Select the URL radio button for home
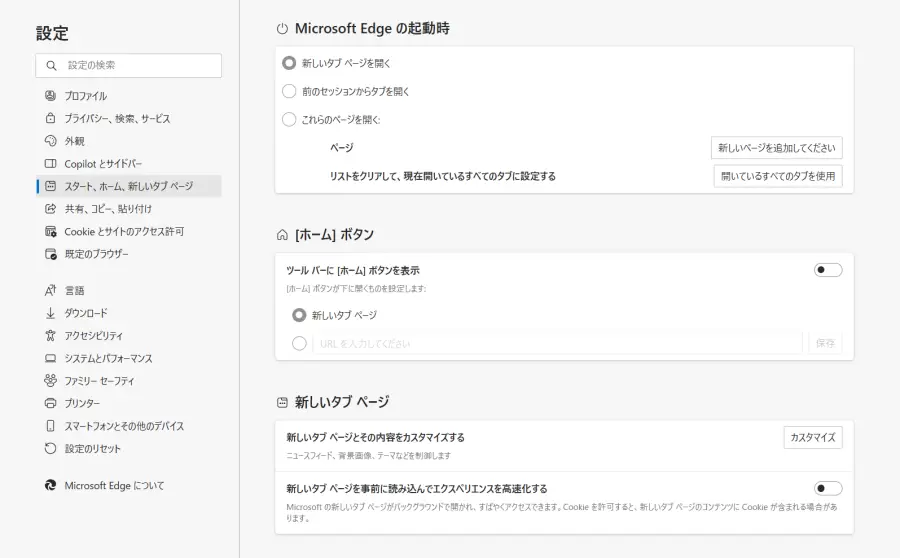900x558 pixels. (299, 343)
